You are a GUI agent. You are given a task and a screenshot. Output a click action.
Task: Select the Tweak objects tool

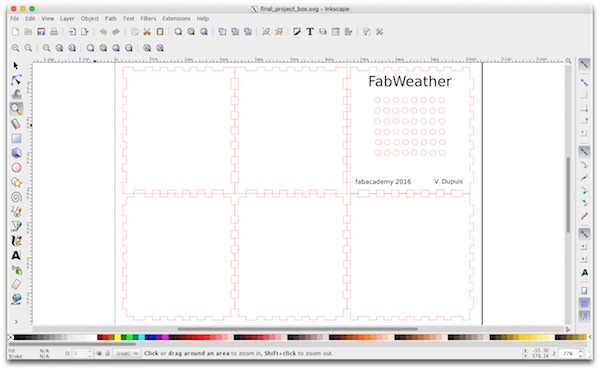16,94
